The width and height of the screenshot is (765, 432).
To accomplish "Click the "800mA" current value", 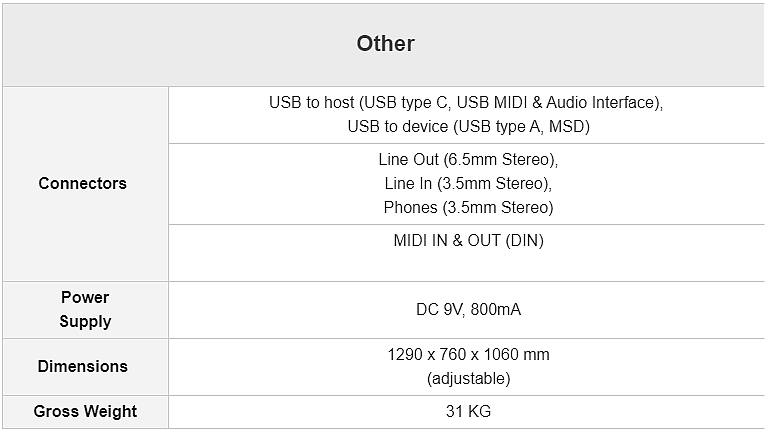I will 496,310.
